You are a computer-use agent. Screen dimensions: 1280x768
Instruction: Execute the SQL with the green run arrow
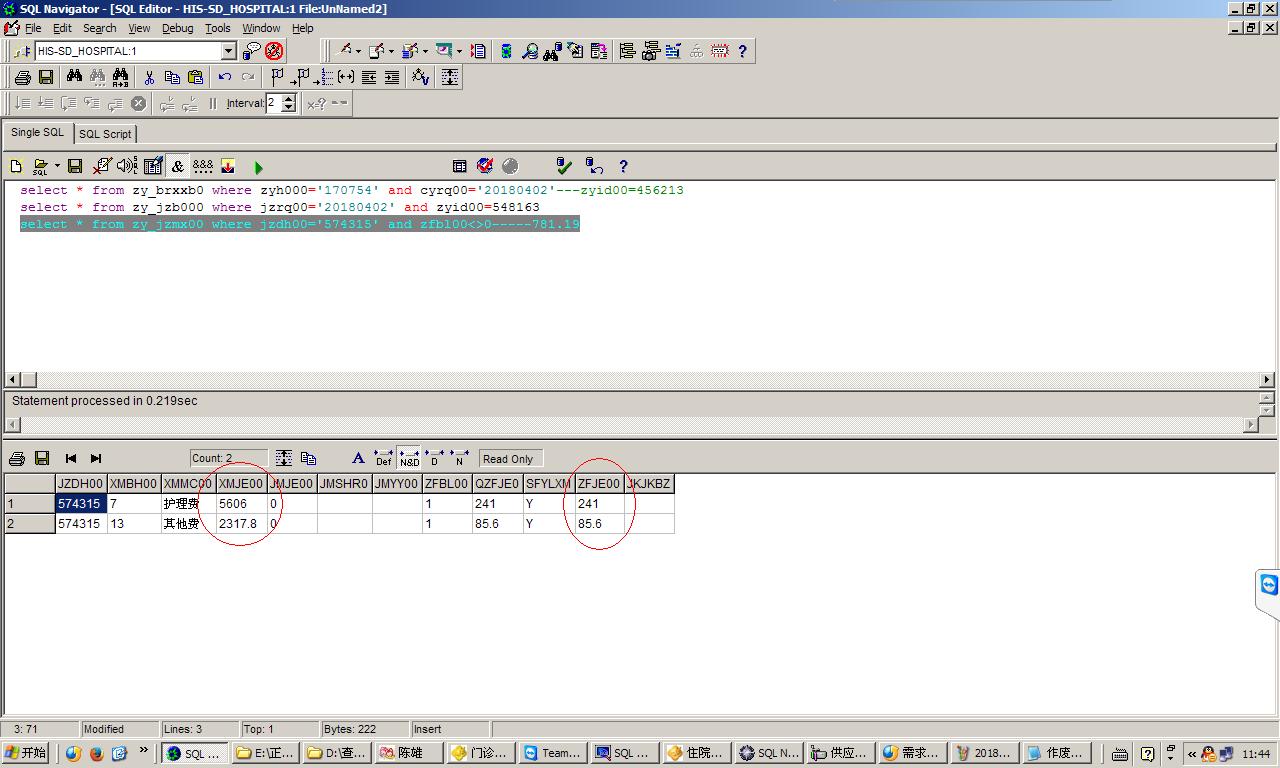pyautogui.click(x=258, y=167)
